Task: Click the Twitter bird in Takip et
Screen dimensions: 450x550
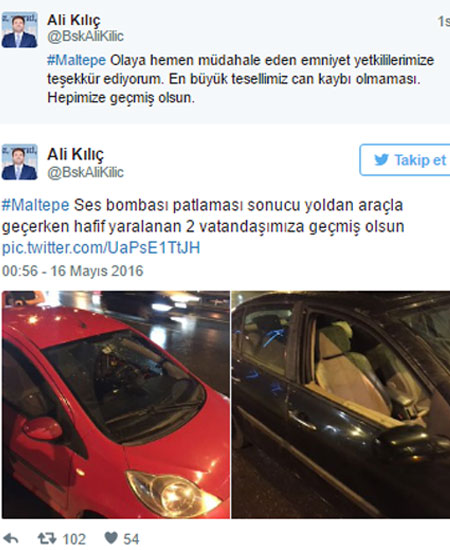Action: (381, 160)
